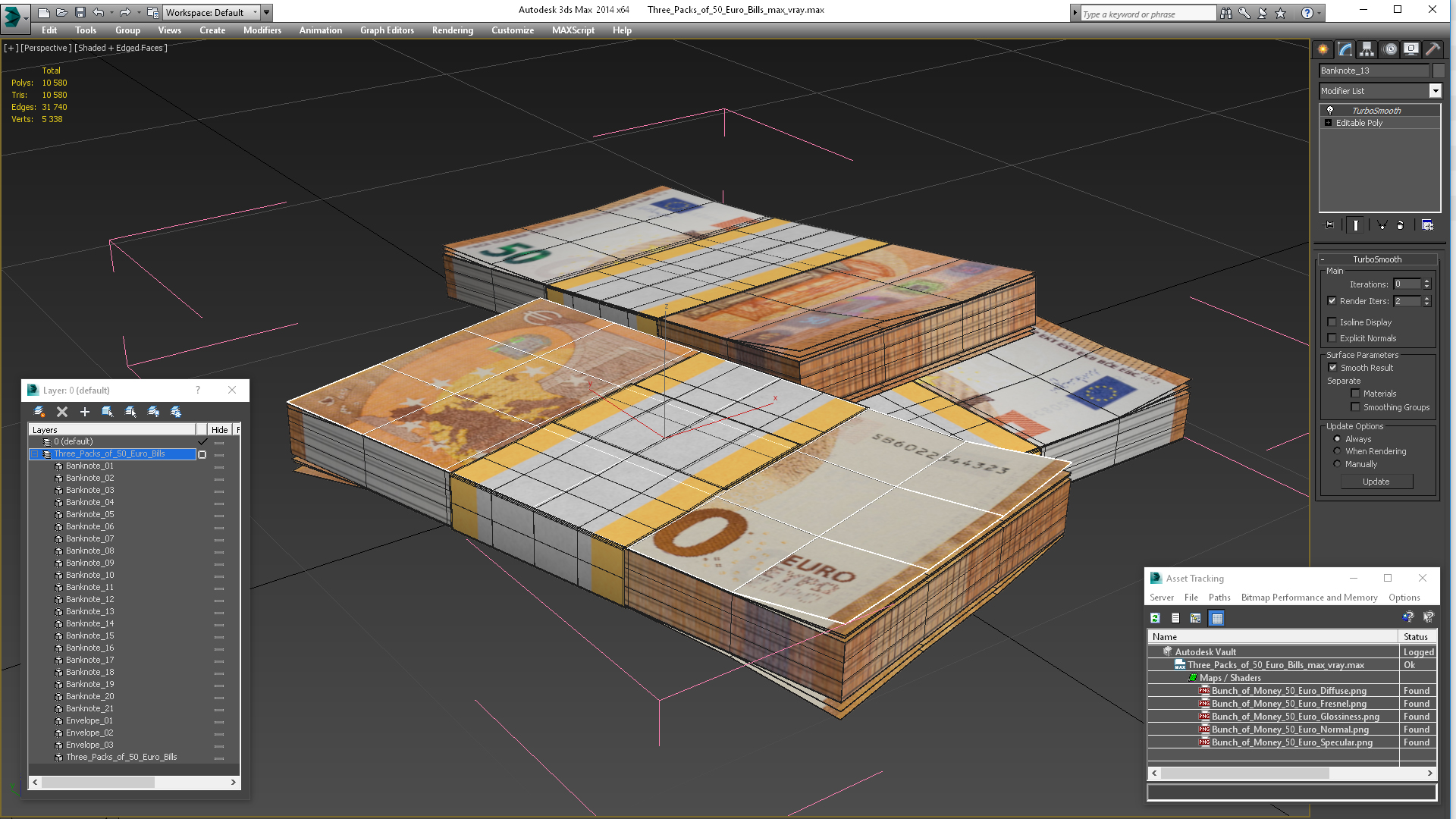Create a new scene file
This screenshot has height=819, width=1456.
[x=44, y=12]
